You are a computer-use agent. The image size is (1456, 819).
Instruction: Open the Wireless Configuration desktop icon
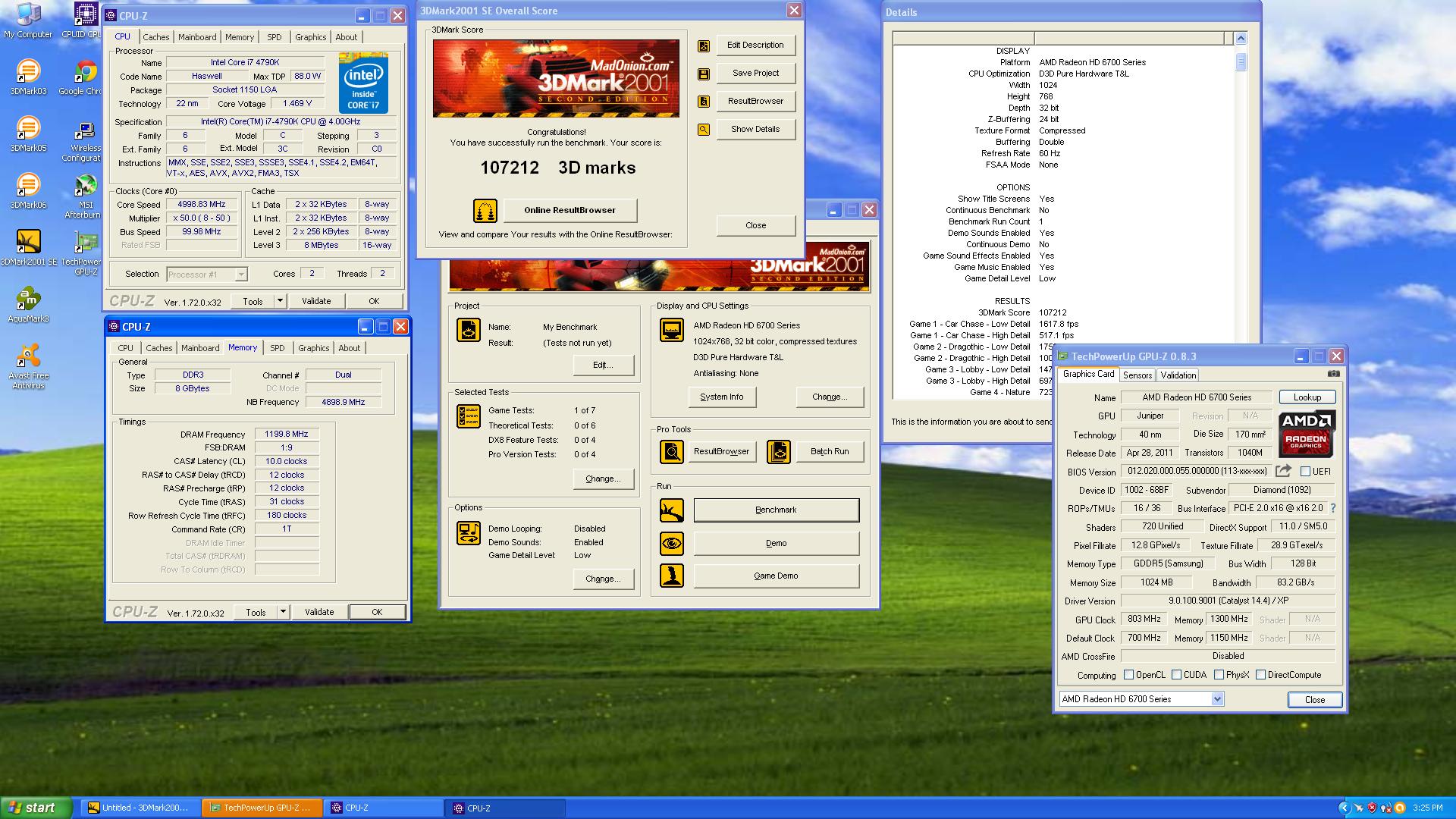pos(83,141)
